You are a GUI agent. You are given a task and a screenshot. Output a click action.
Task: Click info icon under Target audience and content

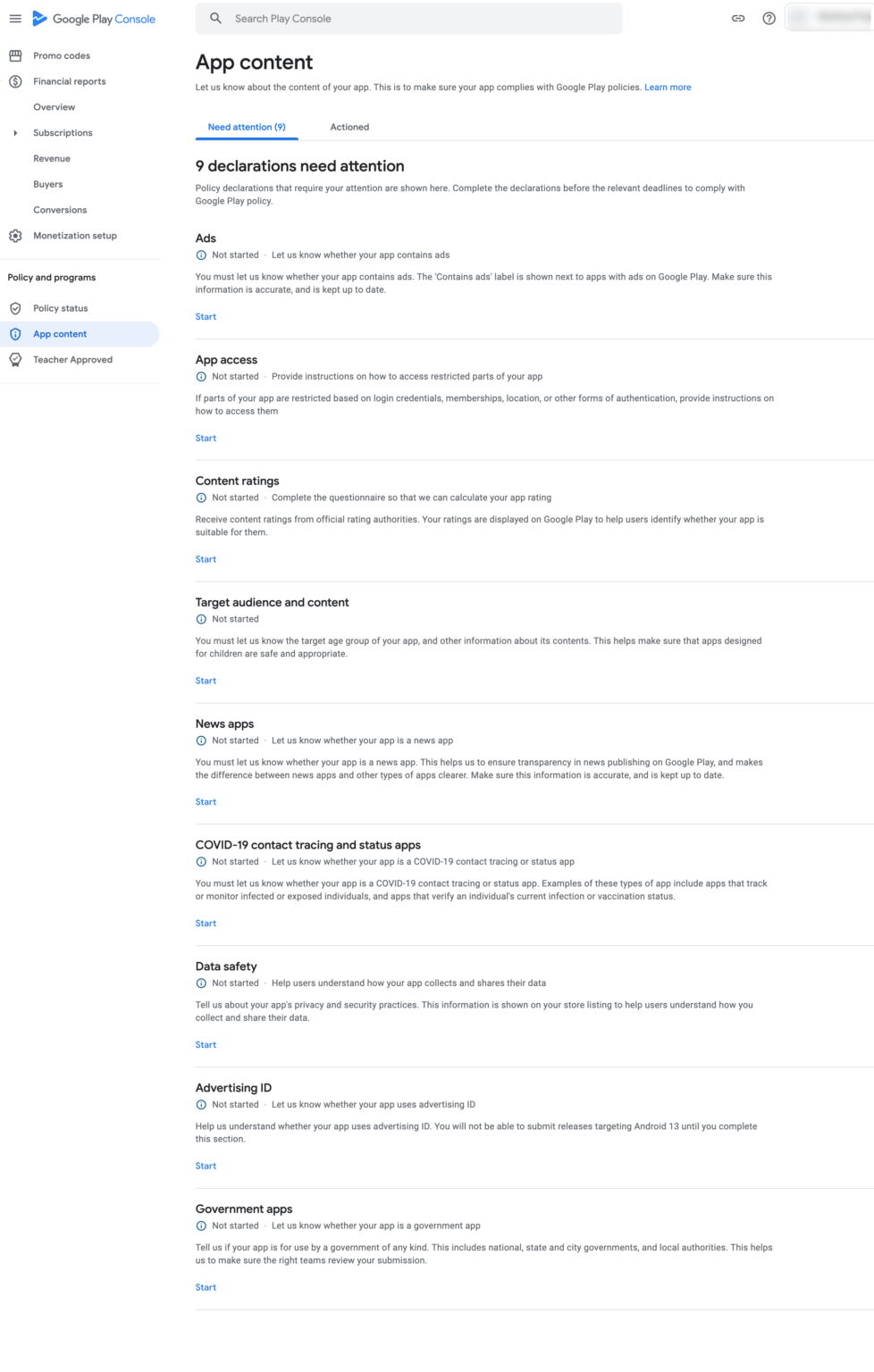click(x=201, y=619)
